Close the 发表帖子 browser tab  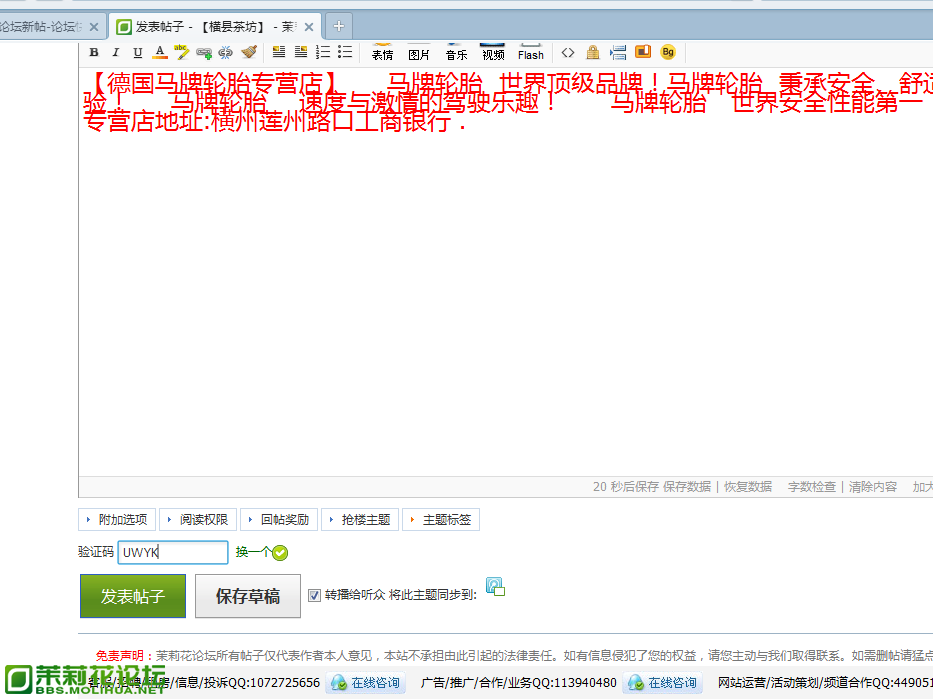point(309,27)
